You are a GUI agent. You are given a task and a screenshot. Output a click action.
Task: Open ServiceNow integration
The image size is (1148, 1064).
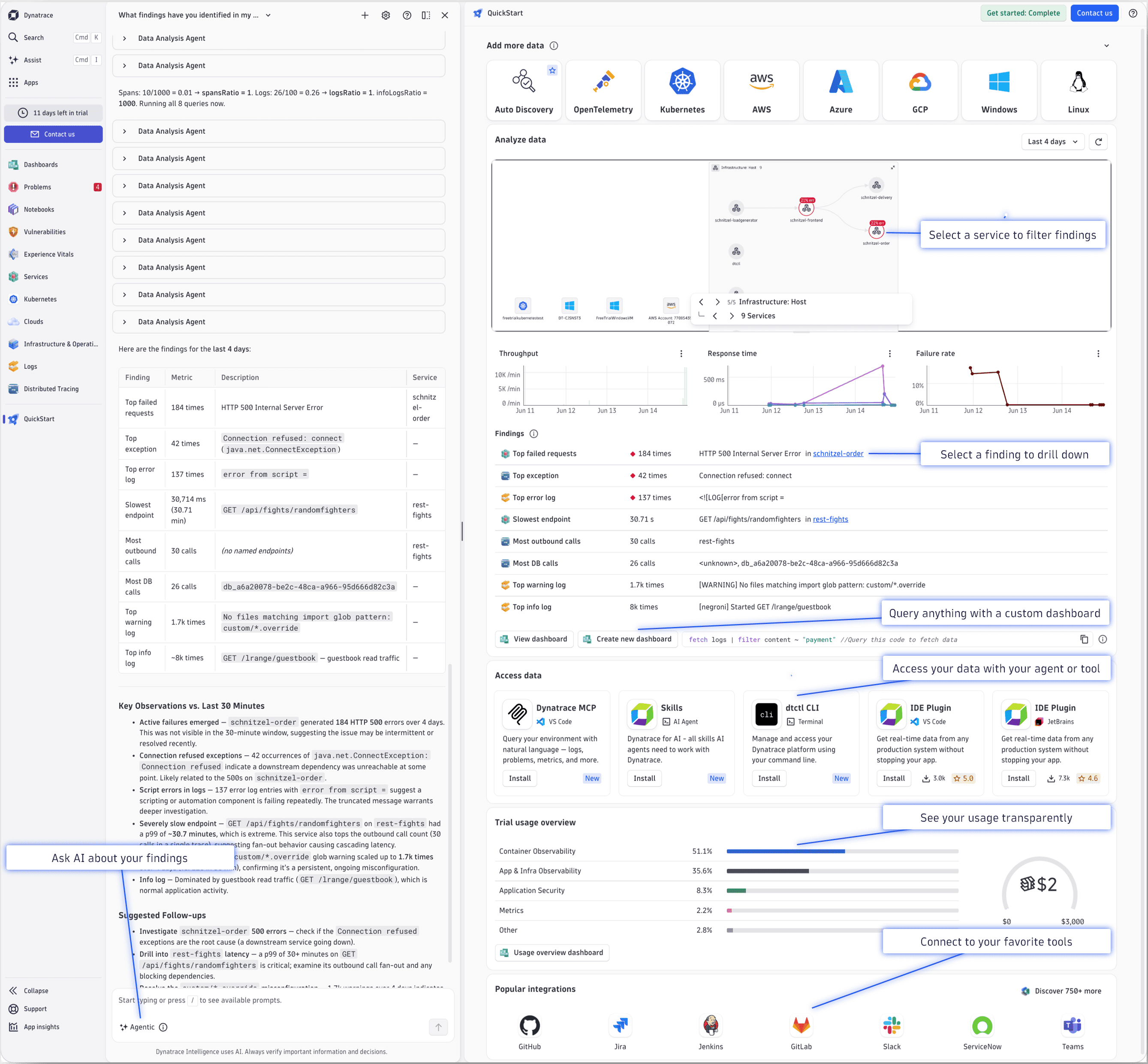point(982,1032)
